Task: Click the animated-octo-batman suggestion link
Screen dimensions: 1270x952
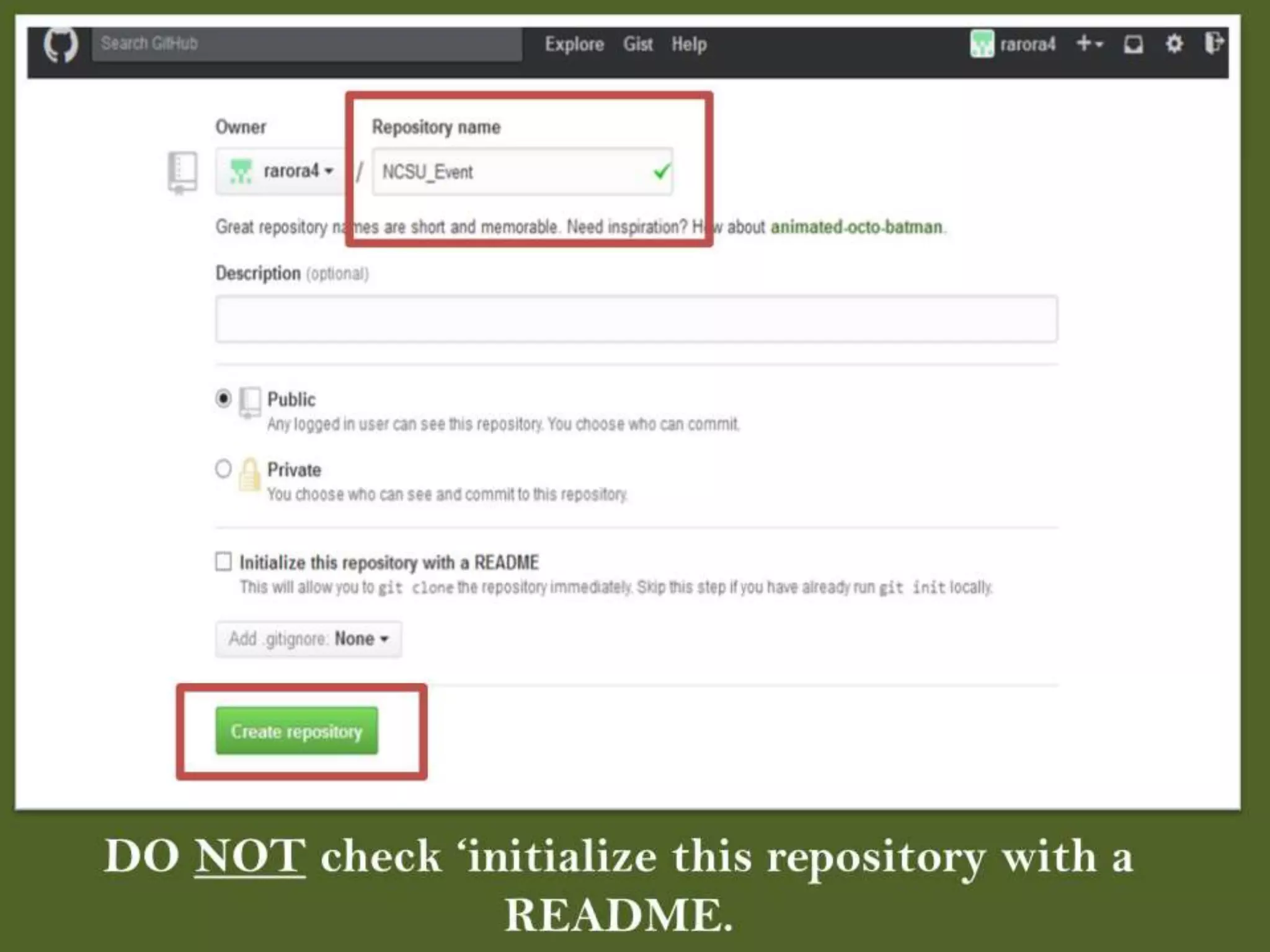Action: [856, 227]
